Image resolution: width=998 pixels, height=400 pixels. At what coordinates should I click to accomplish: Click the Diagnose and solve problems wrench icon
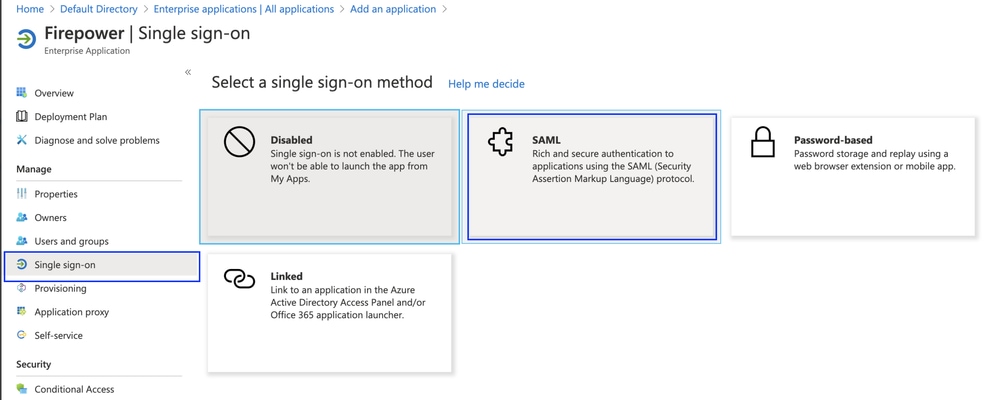(x=22, y=140)
